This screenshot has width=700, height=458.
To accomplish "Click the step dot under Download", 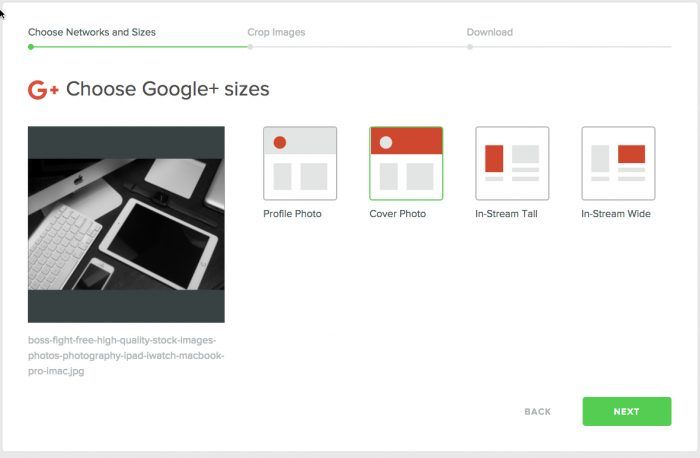I will coord(470,46).
